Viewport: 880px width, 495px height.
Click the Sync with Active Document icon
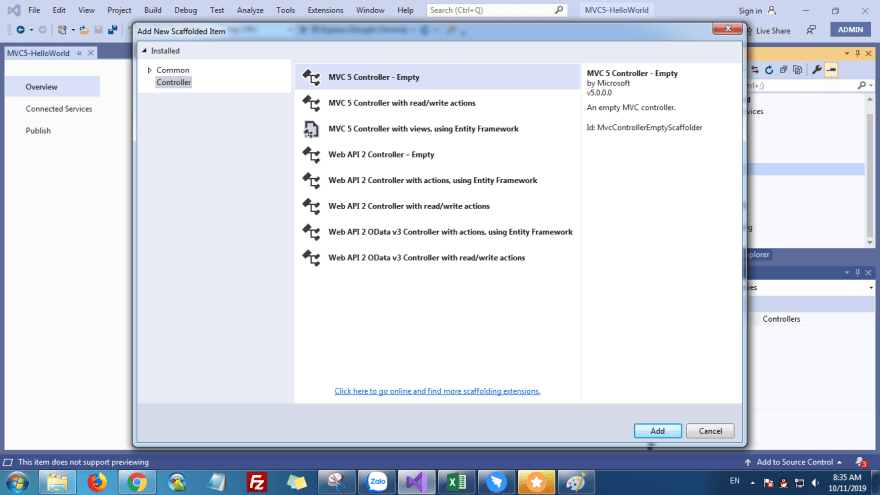[x=755, y=70]
